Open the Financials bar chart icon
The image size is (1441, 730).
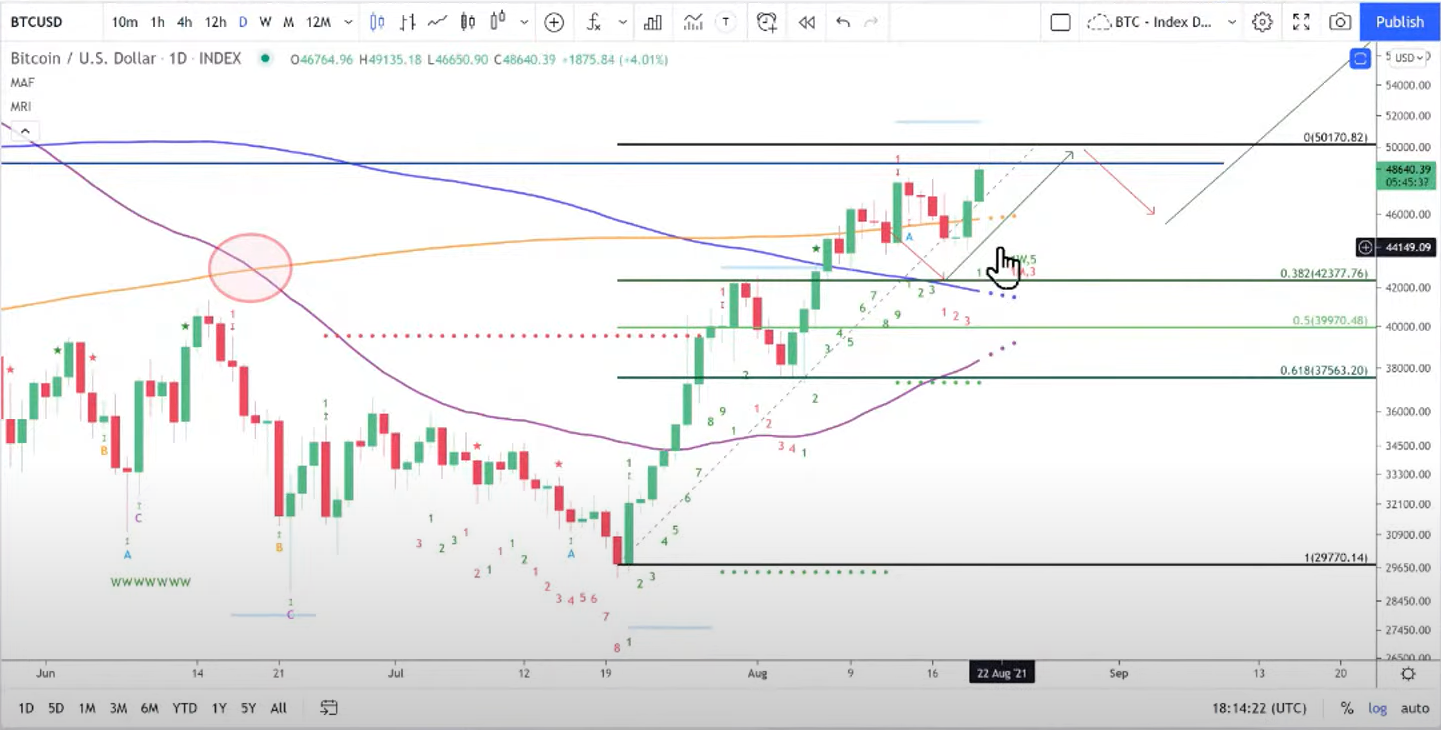(653, 22)
